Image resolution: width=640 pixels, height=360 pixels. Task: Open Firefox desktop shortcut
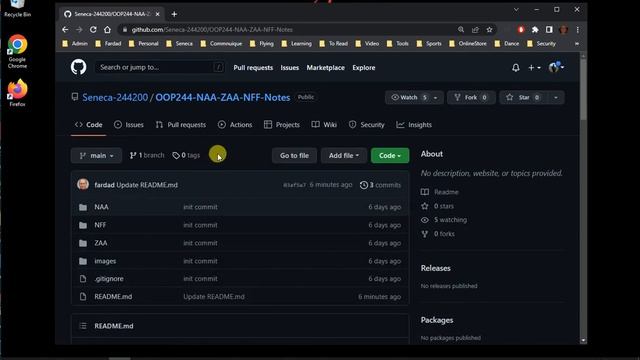point(17,93)
